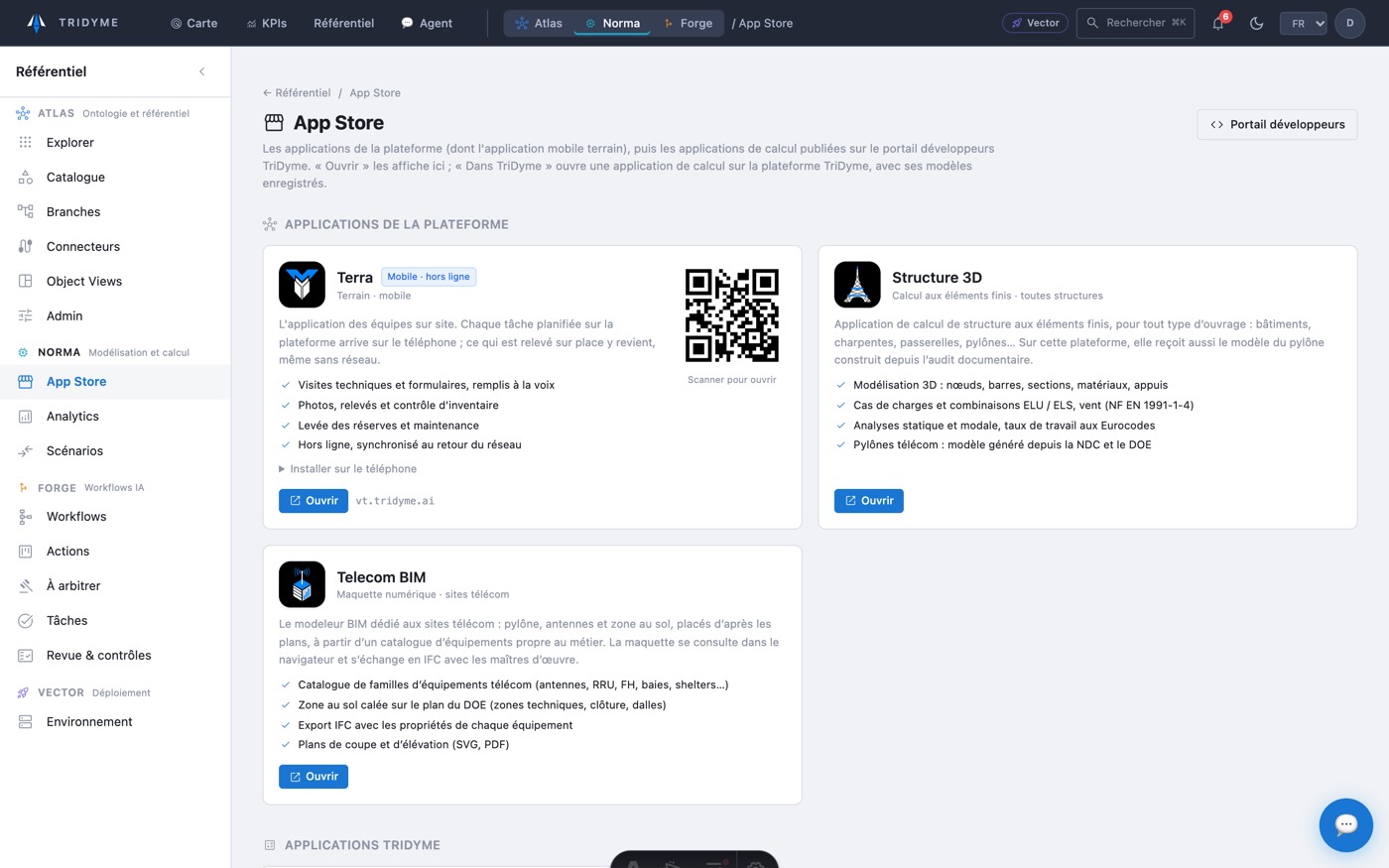Open the Carte navigation item
Screen dimensions: 1389x868
point(193,23)
